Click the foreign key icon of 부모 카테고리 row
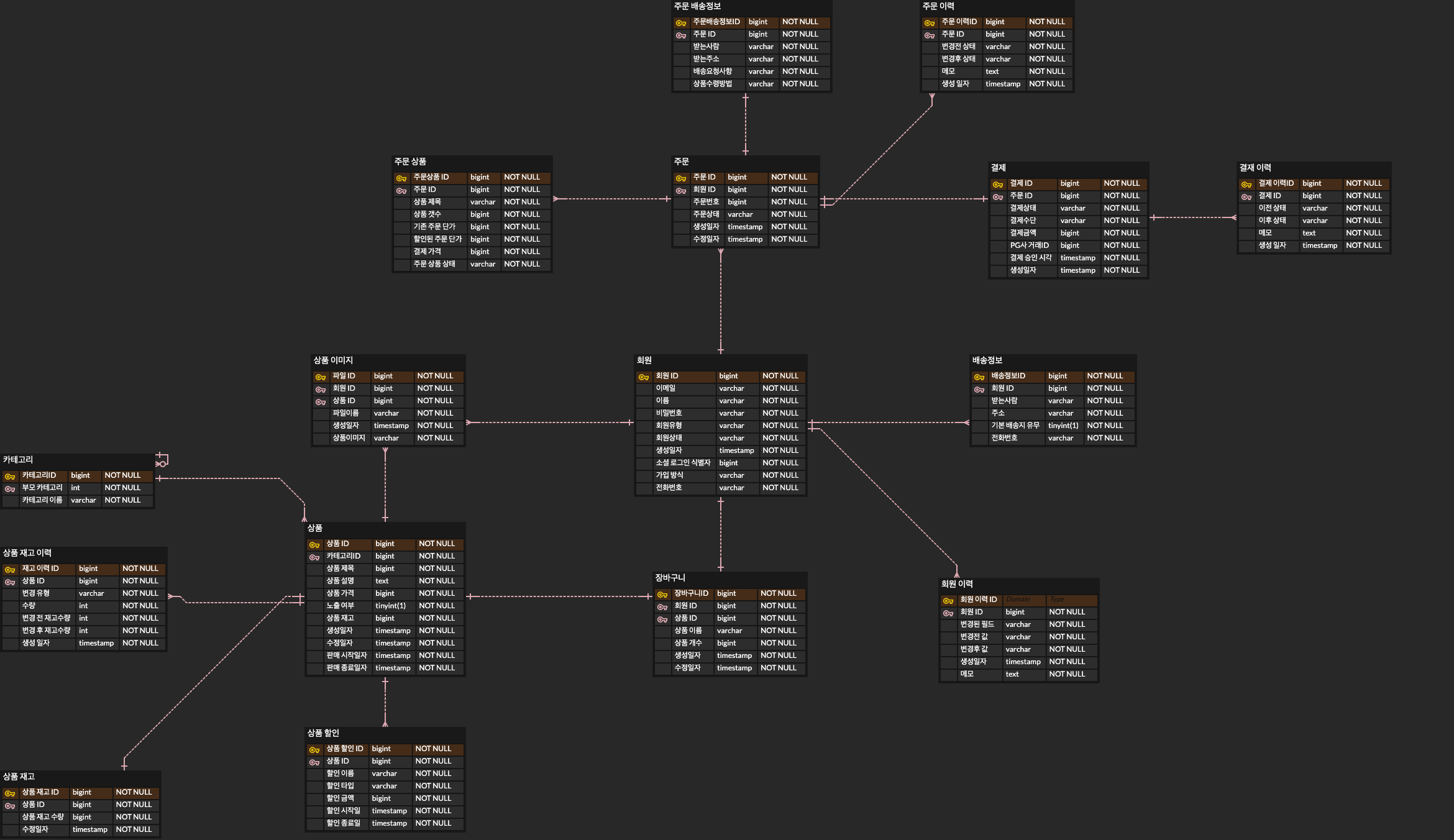 click(10, 488)
